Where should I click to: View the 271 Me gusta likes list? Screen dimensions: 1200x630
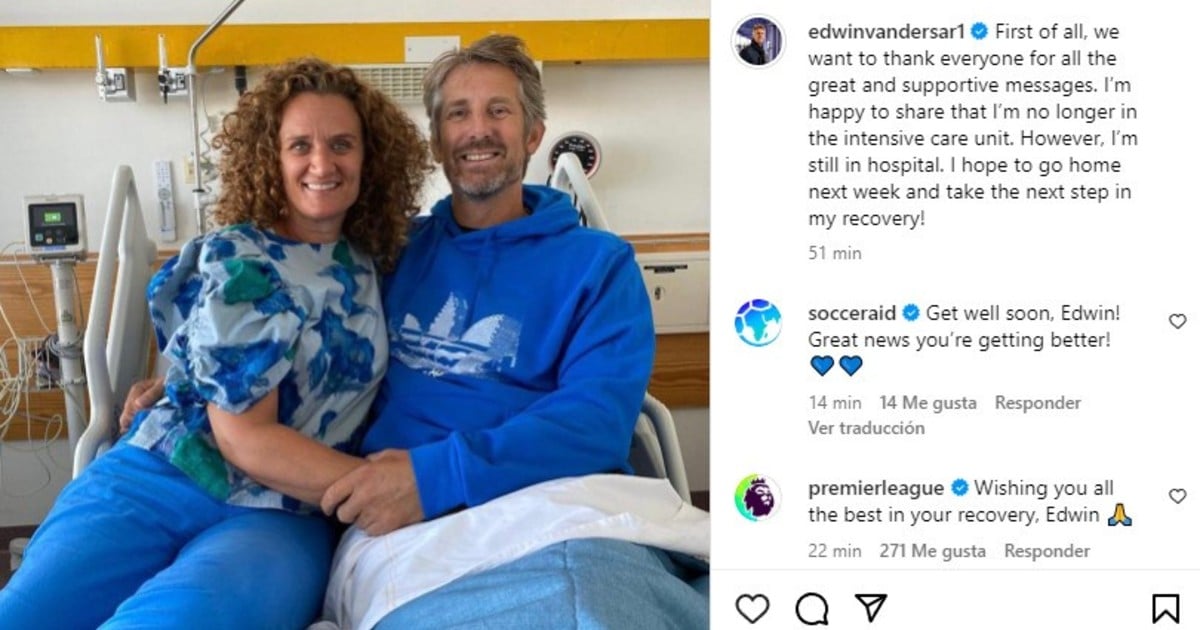click(x=932, y=551)
